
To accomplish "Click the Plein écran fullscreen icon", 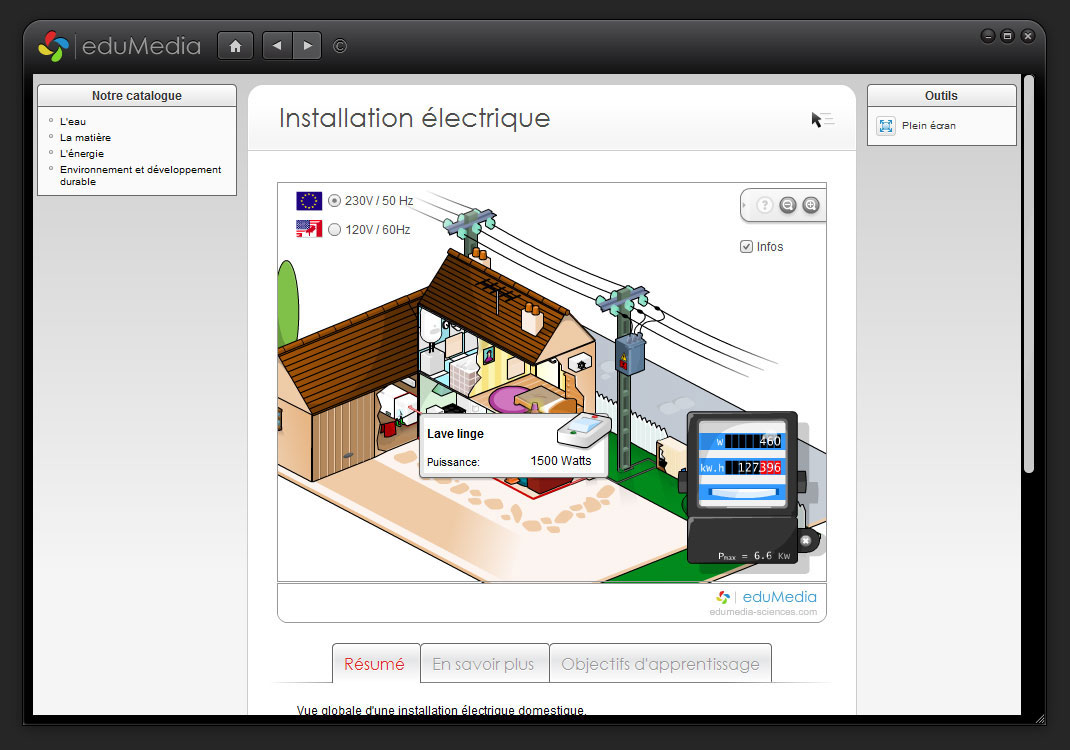I will [886, 126].
